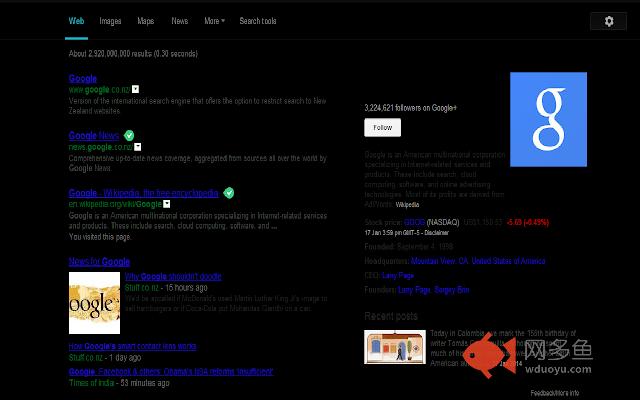Click Feedback/More info link
The width and height of the screenshot is (640, 400).
coord(555,393)
